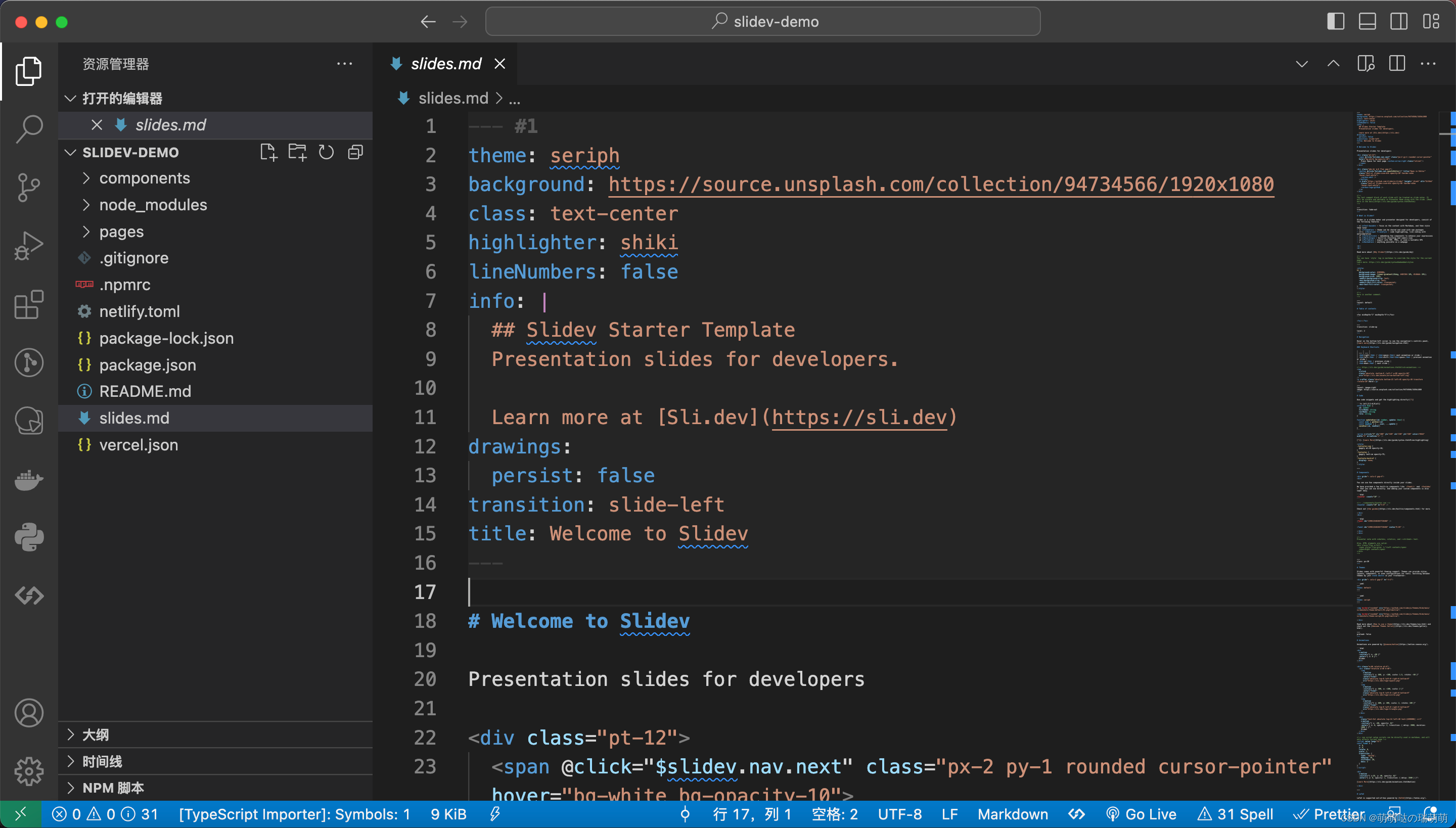Toggle the secondary sidebar layout button
Viewport: 1456px width, 828px height.
1398,22
